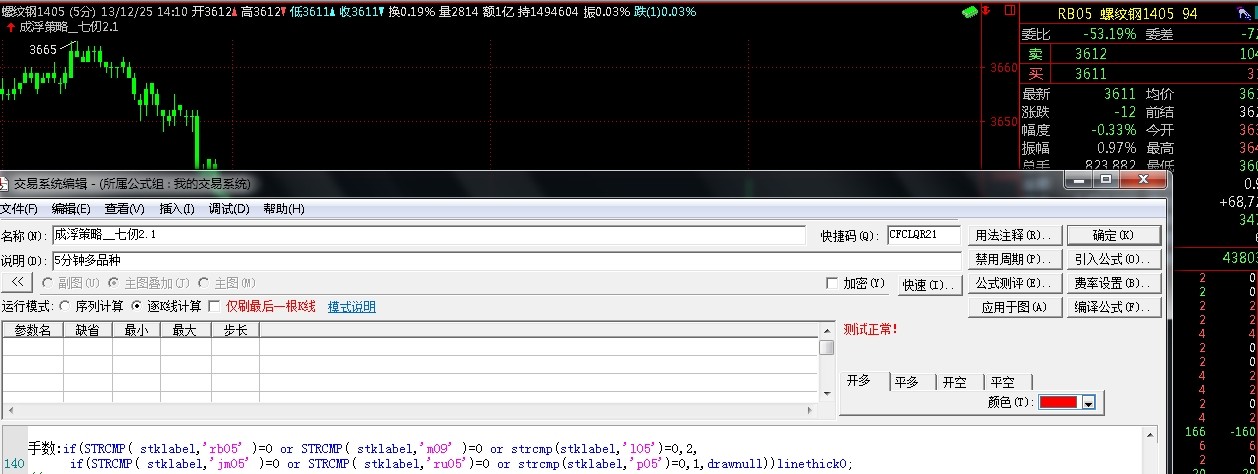Click the 测试正常! status text
The width and height of the screenshot is (1258, 474).
coord(871,328)
